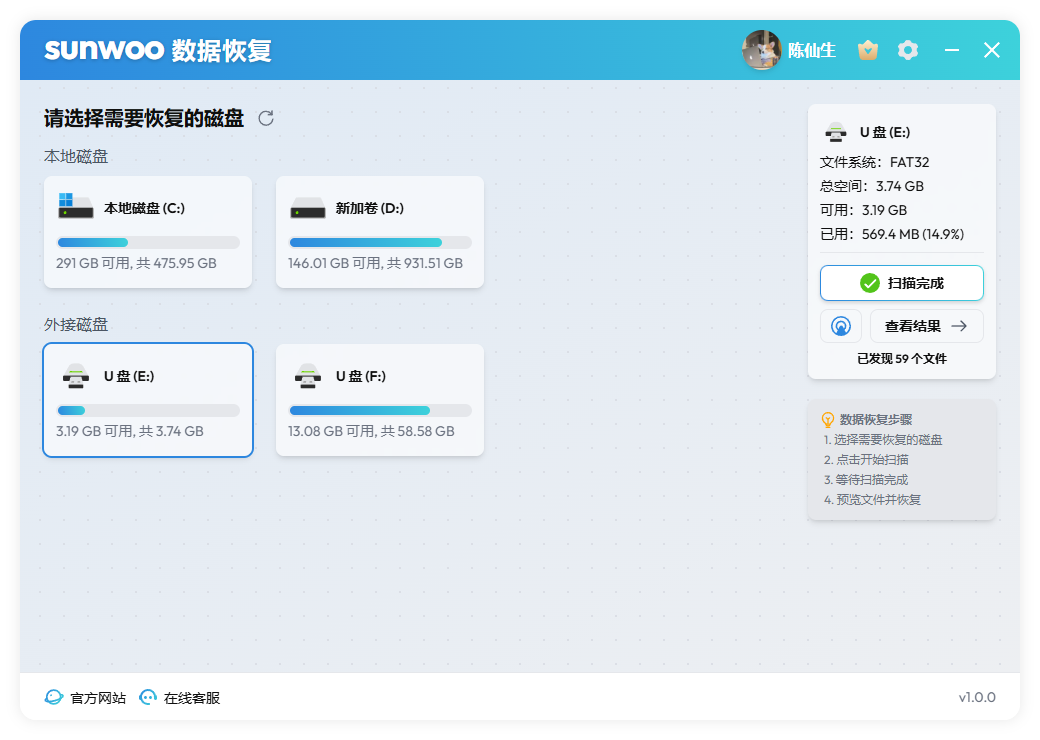Click the 官方网站 globe icon

(x=54, y=698)
